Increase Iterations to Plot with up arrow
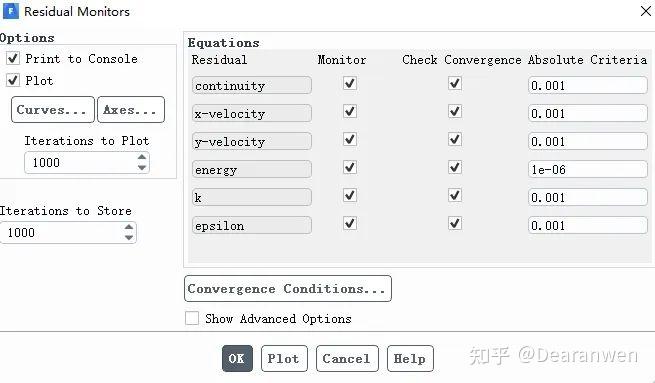Viewport: 655px width, 383px height. [142, 157]
